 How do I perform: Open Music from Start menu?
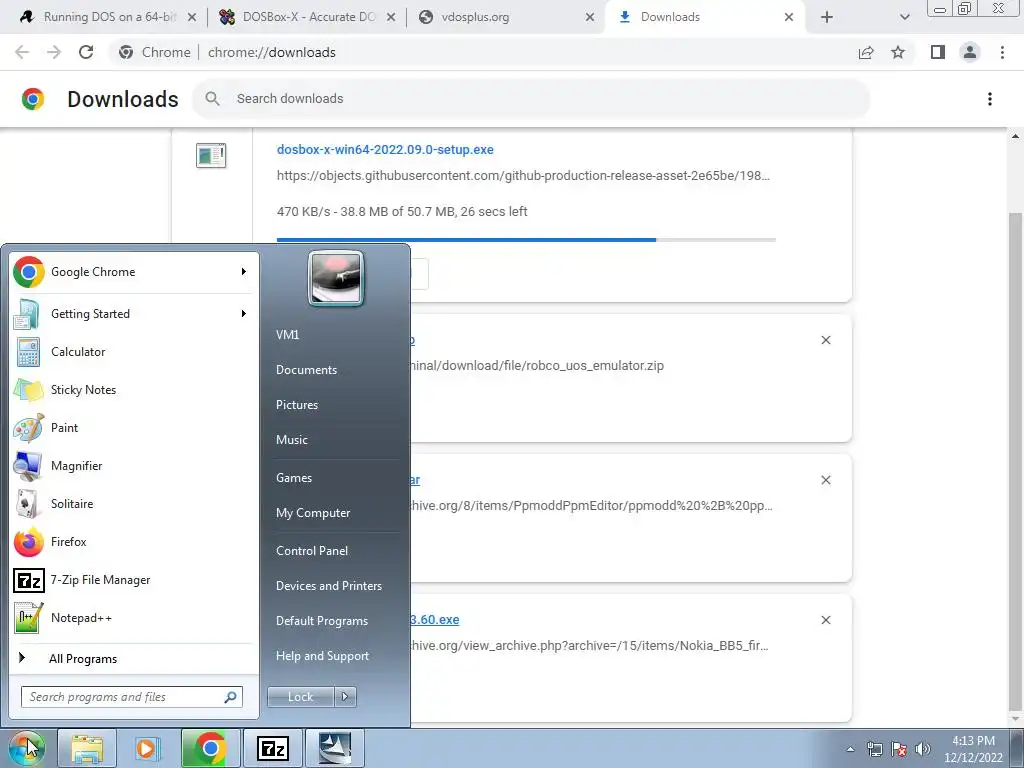(x=292, y=440)
